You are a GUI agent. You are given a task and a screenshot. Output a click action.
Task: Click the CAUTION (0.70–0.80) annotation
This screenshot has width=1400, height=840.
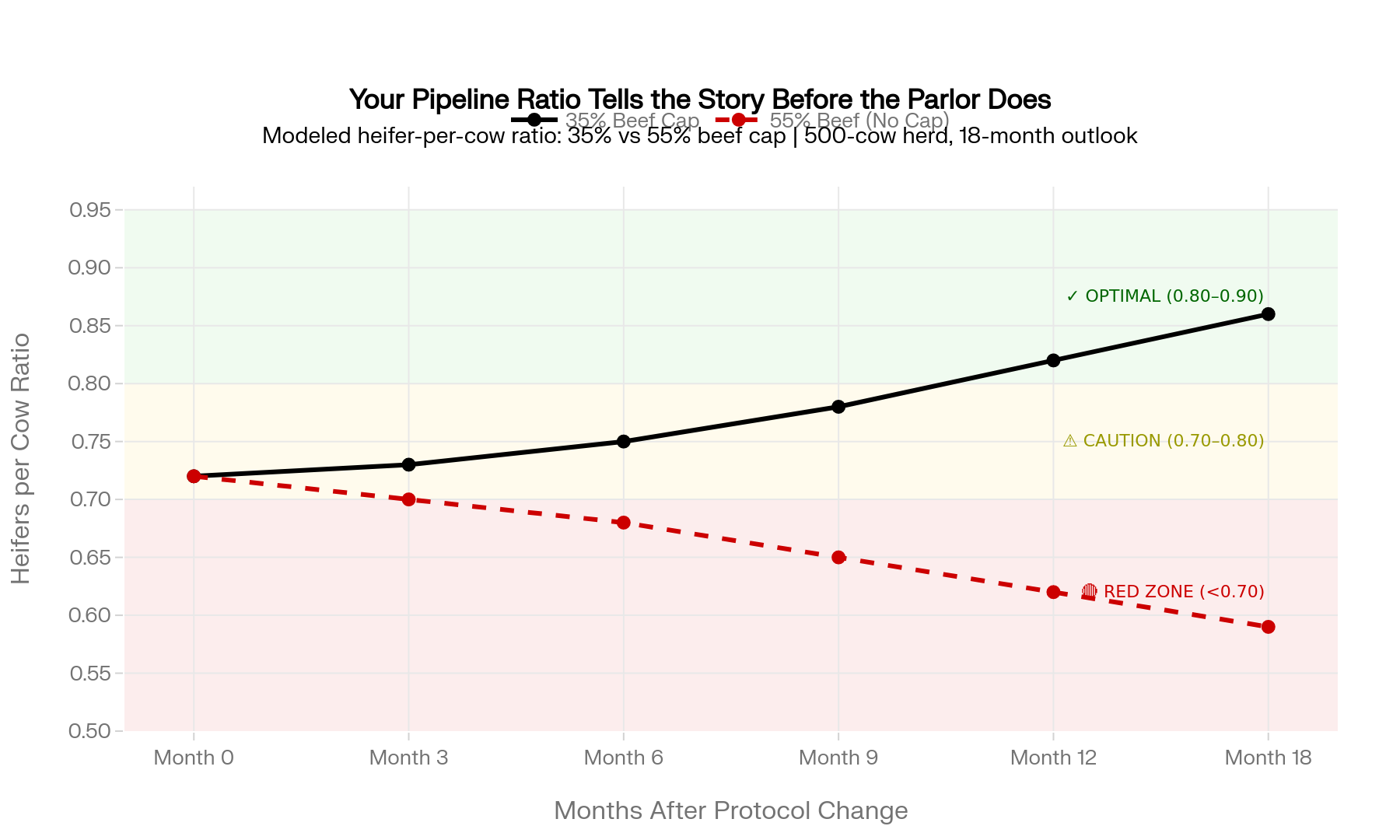point(1163,441)
